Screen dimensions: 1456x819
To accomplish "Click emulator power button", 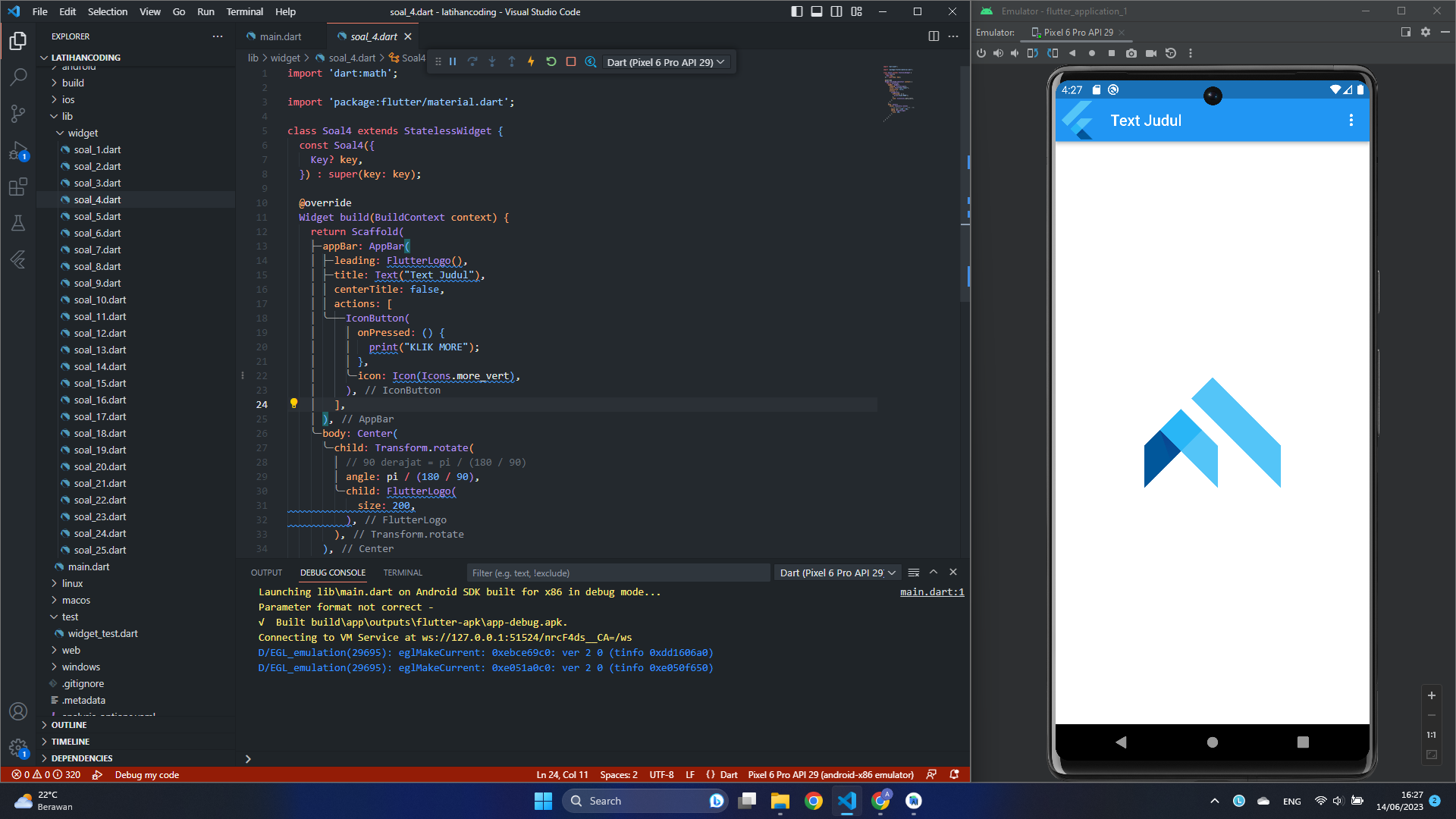I will [981, 53].
